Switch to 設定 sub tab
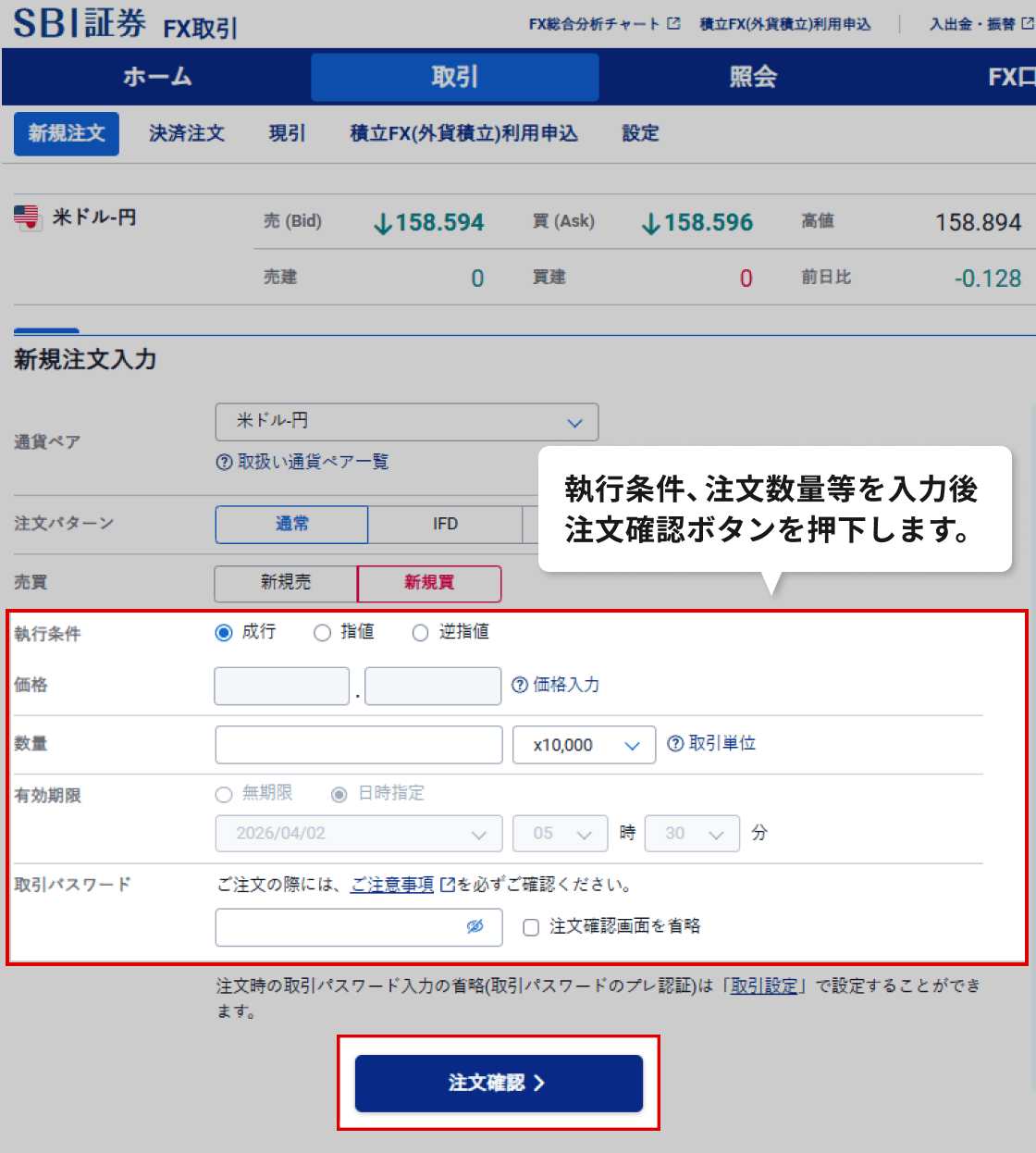The height and width of the screenshot is (1153, 1036). pos(640,134)
